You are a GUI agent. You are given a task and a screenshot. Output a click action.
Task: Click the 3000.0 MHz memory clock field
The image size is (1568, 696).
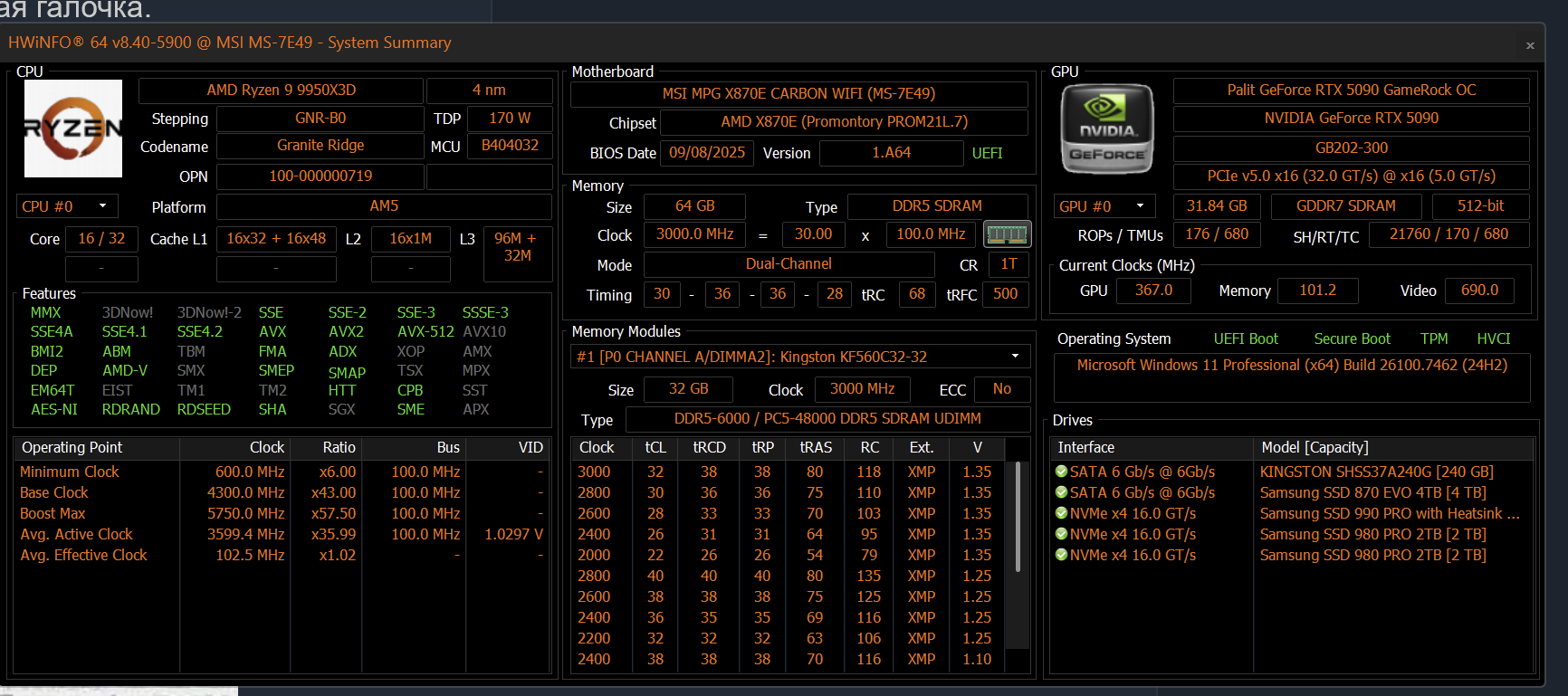pyautogui.click(x=694, y=234)
